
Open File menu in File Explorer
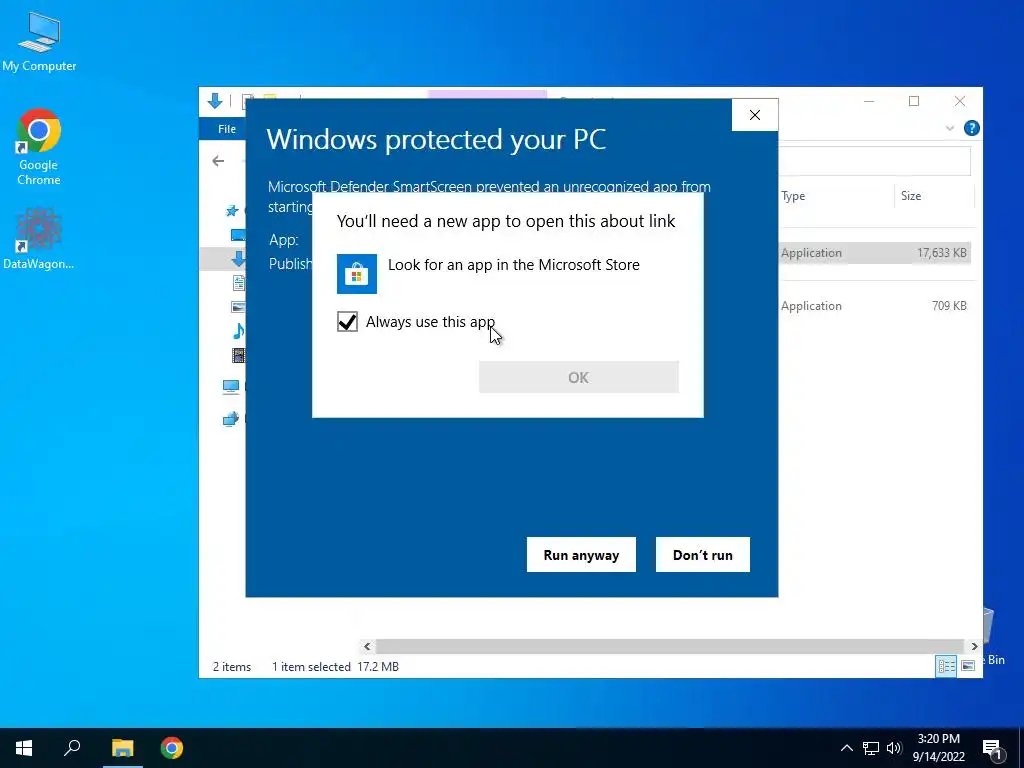coord(227,129)
